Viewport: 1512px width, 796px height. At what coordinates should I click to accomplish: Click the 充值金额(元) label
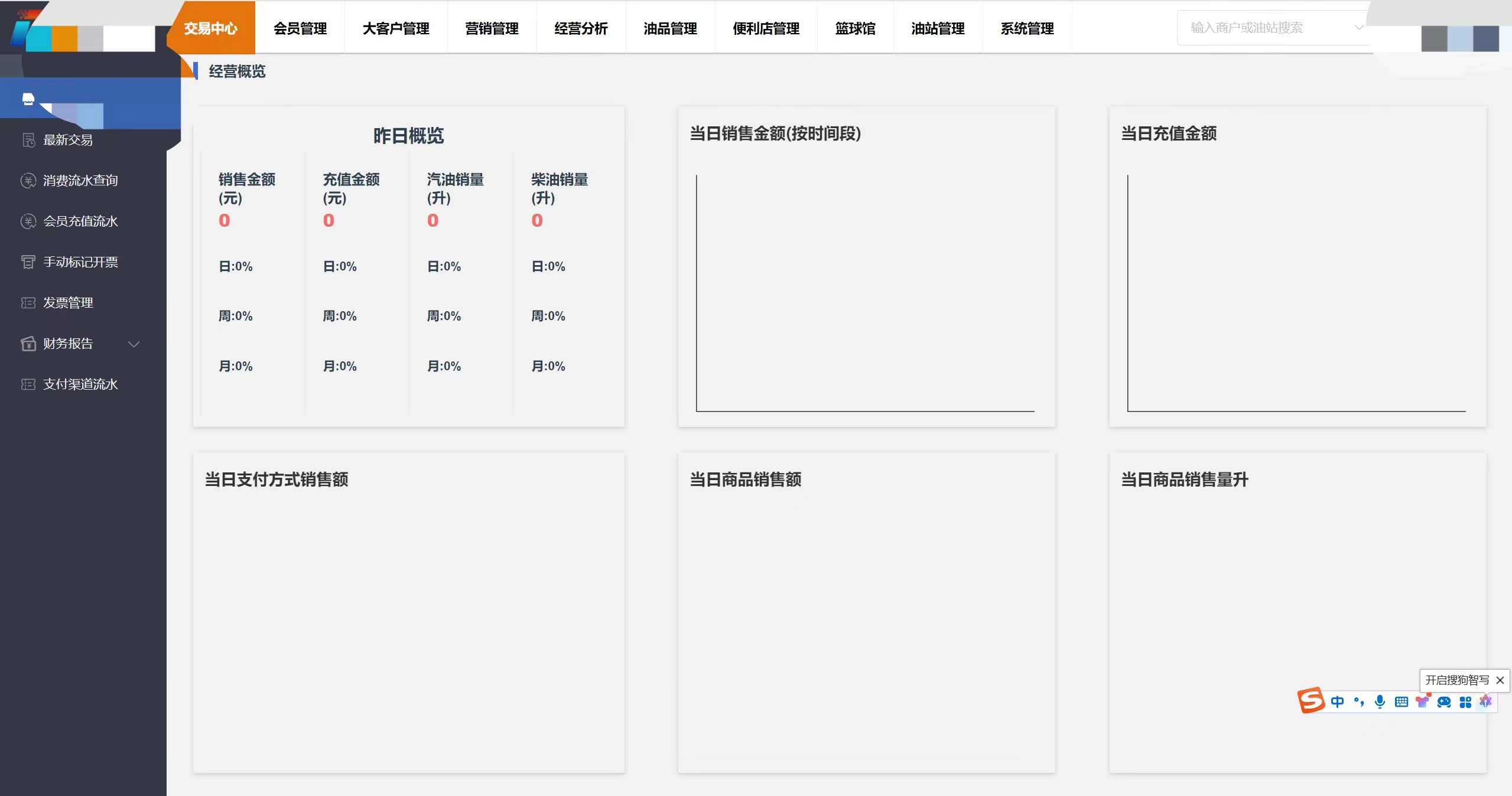351,188
